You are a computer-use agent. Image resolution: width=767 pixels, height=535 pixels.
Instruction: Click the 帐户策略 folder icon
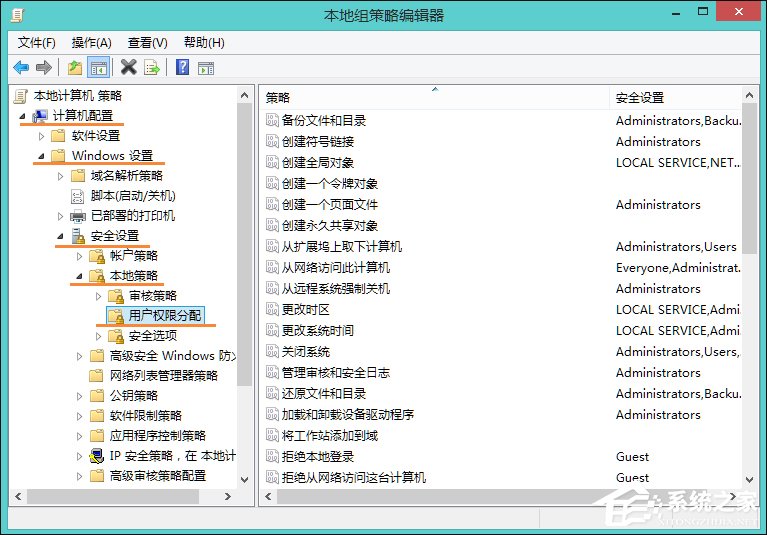pyautogui.click(x=97, y=256)
